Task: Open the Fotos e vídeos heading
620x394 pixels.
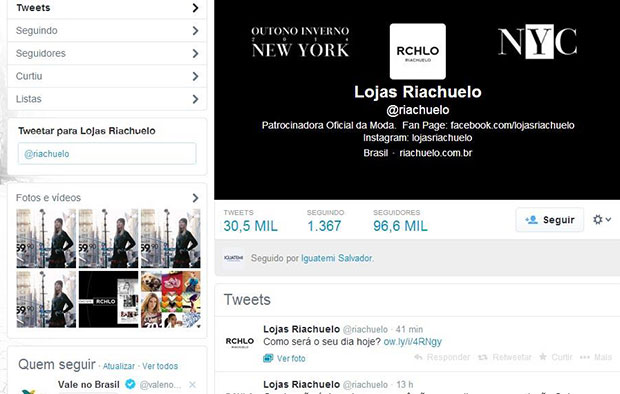Action: 48,197
